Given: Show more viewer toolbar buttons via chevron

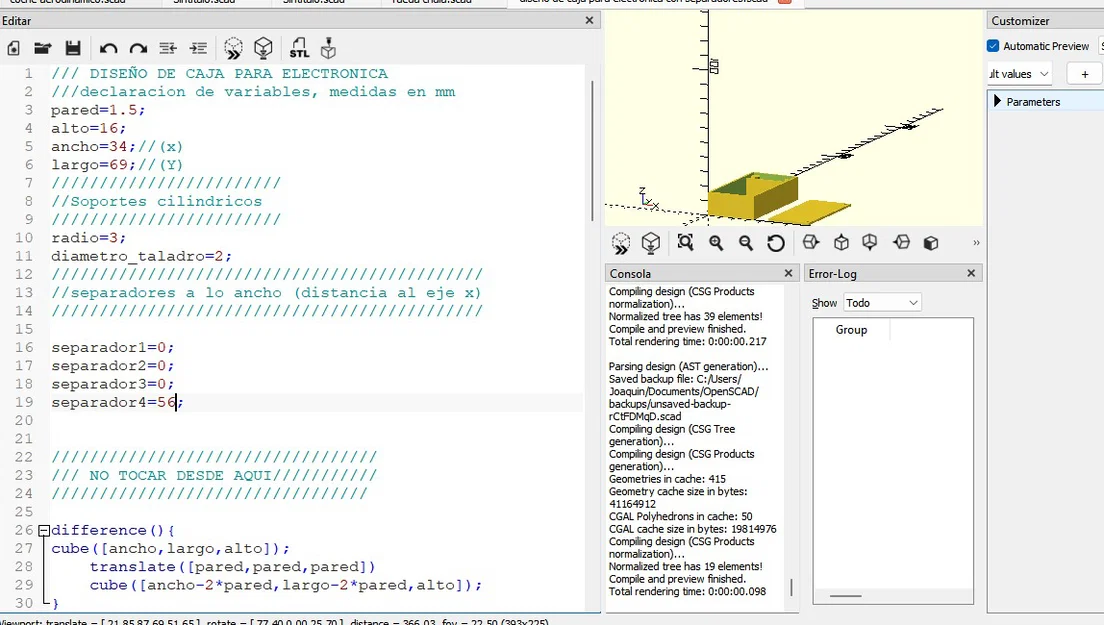Looking at the screenshot, I should (976, 243).
